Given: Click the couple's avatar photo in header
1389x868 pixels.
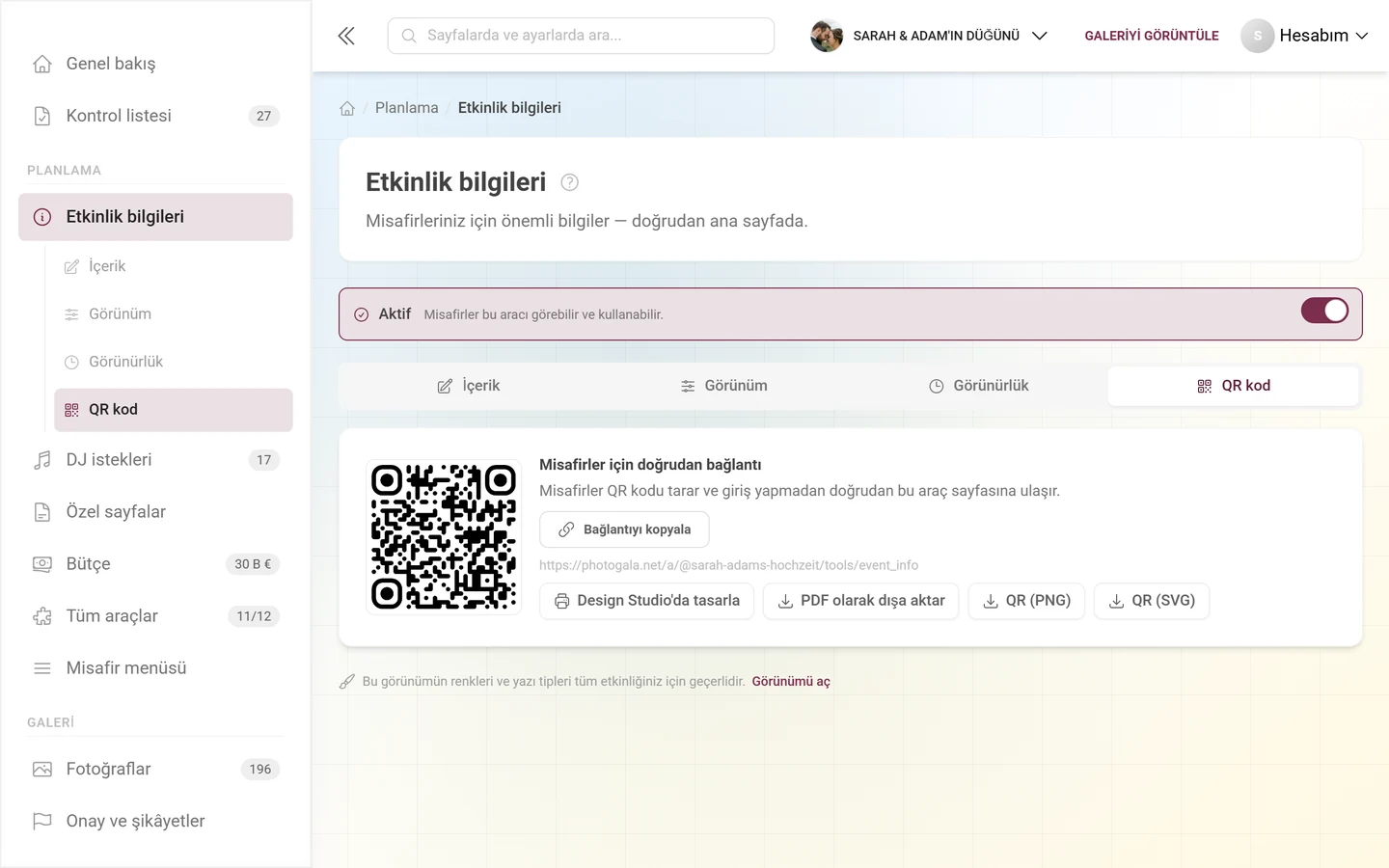Looking at the screenshot, I should point(827,36).
